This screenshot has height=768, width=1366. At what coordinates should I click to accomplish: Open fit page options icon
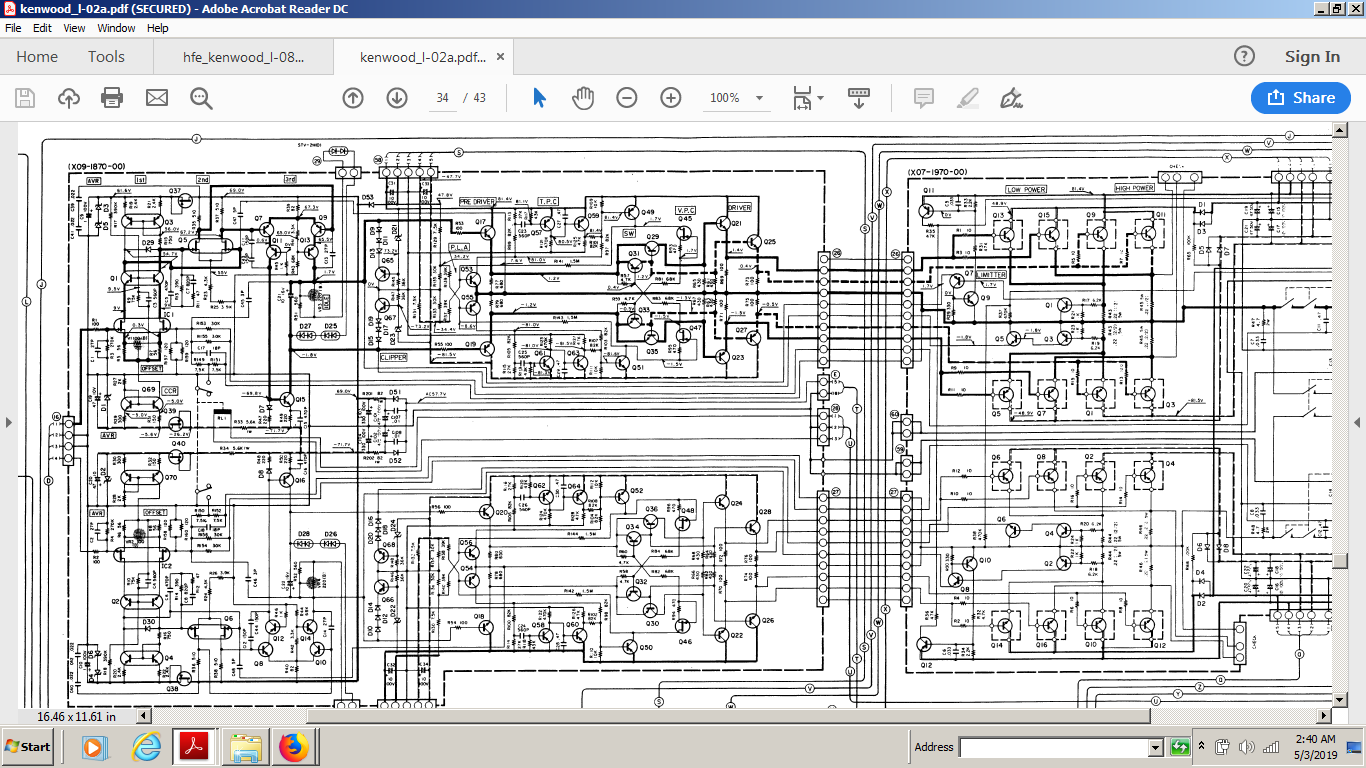click(x=803, y=98)
